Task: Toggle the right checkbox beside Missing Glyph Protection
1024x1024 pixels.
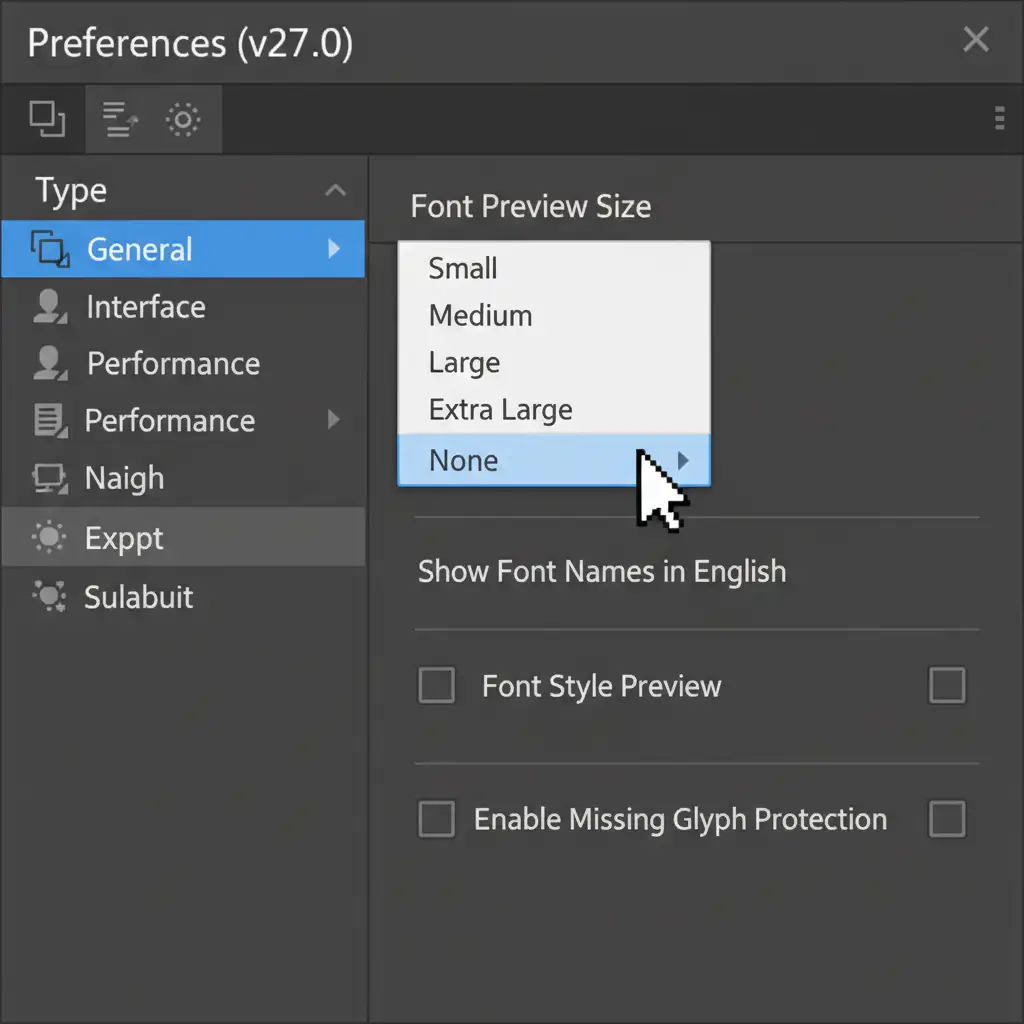Action: pyautogui.click(x=947, y=819)
